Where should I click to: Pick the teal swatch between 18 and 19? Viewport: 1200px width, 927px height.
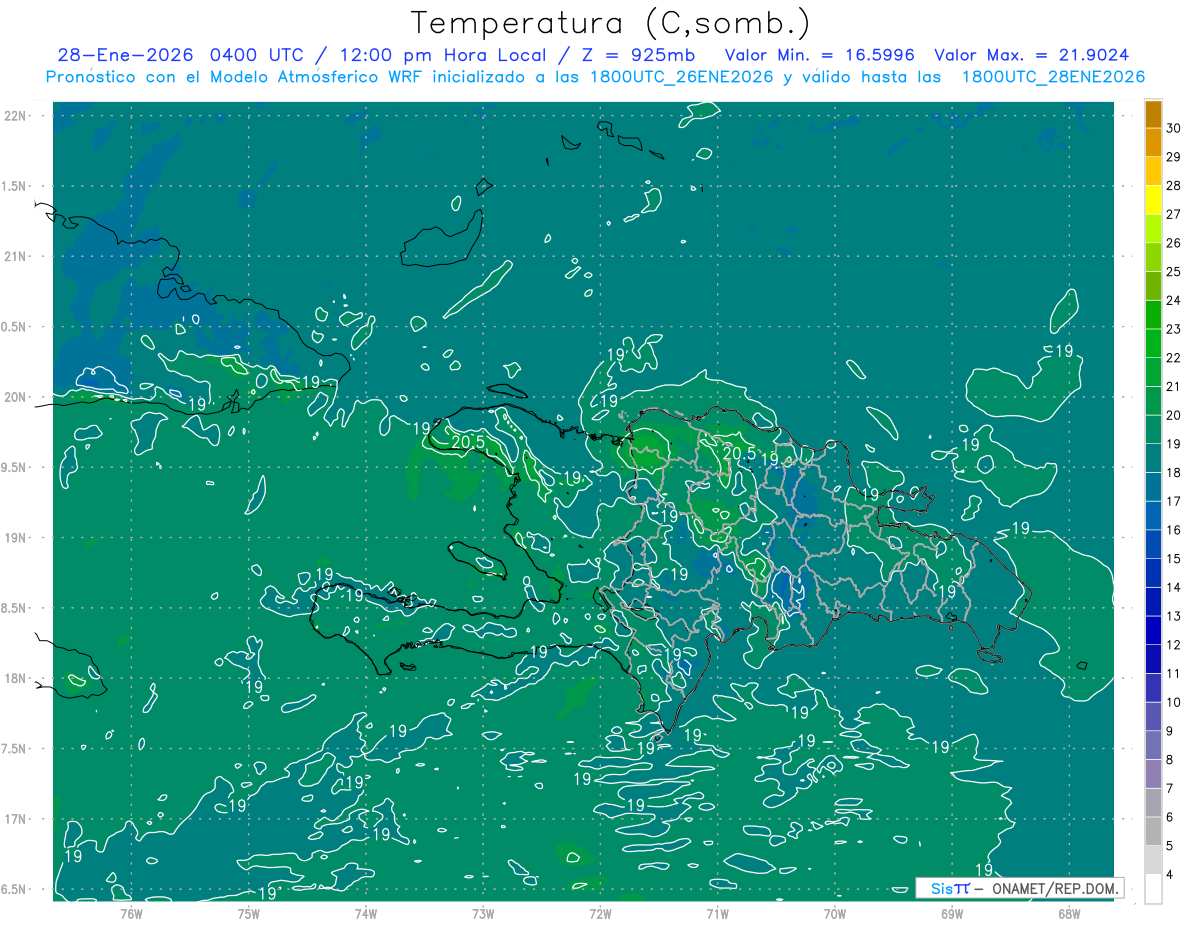tap(1153, 458)
